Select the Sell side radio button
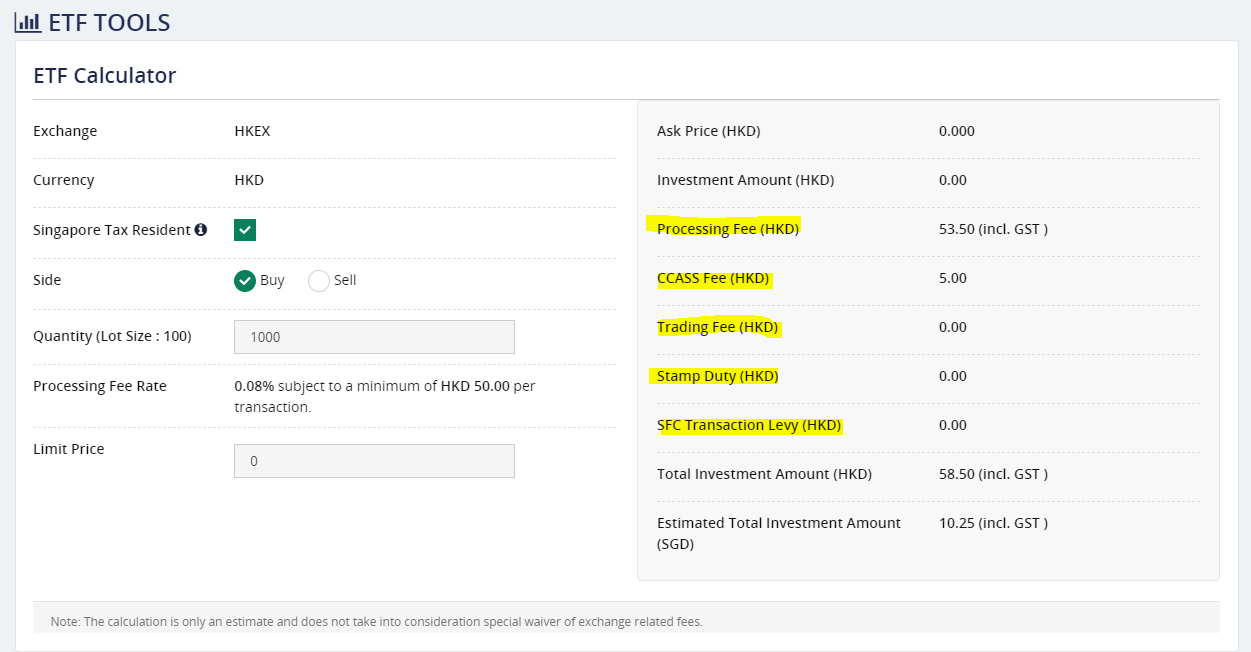Viewport: 1251px width, 652px height. [x=319, y=281]
